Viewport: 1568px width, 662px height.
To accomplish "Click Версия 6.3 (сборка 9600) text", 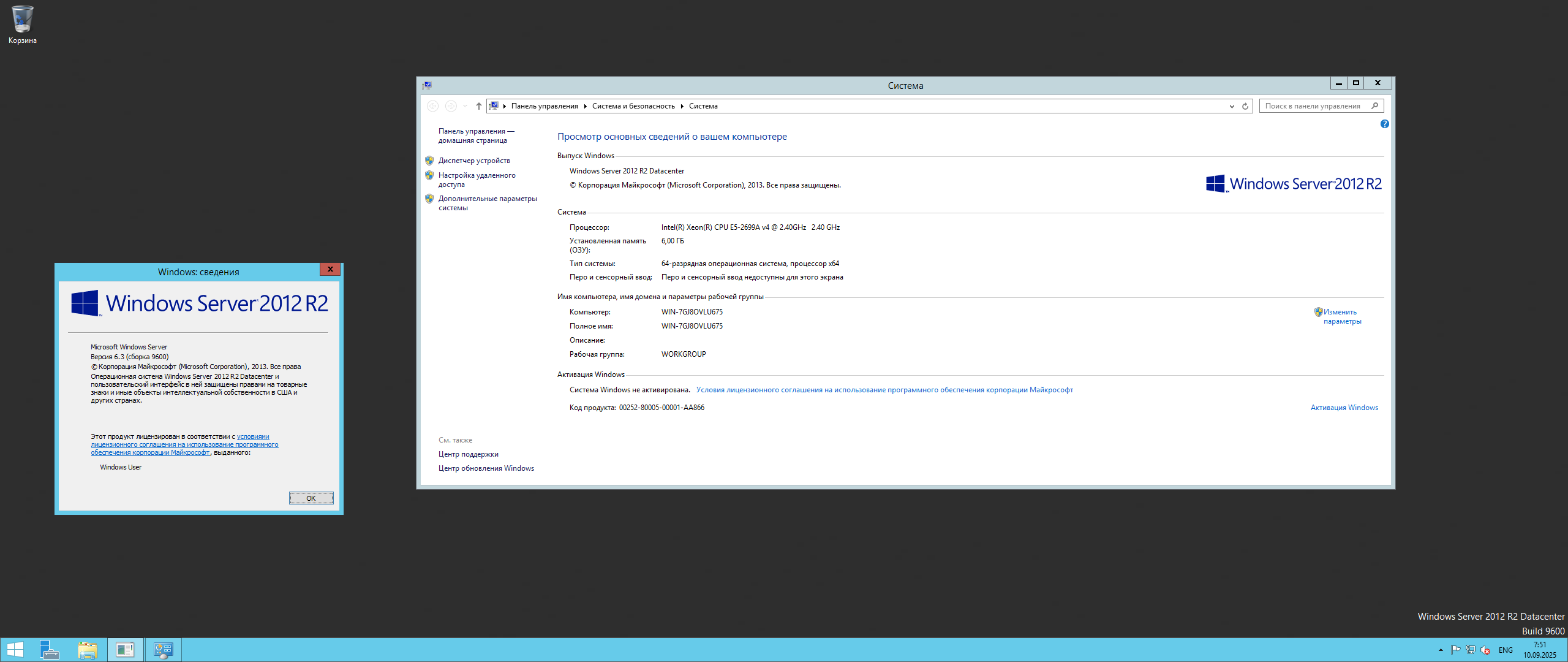I will click(130, 357).
